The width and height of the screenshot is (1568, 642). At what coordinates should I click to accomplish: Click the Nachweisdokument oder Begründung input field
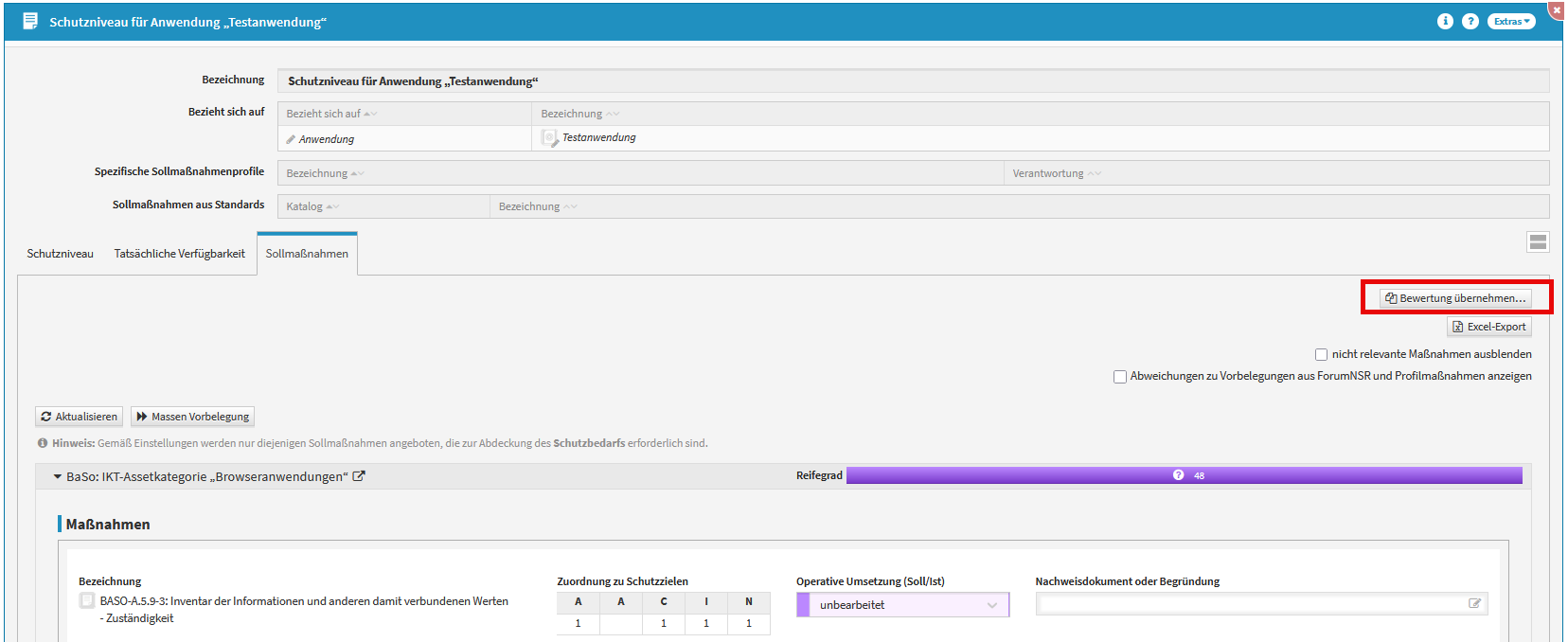(1250, 604)
